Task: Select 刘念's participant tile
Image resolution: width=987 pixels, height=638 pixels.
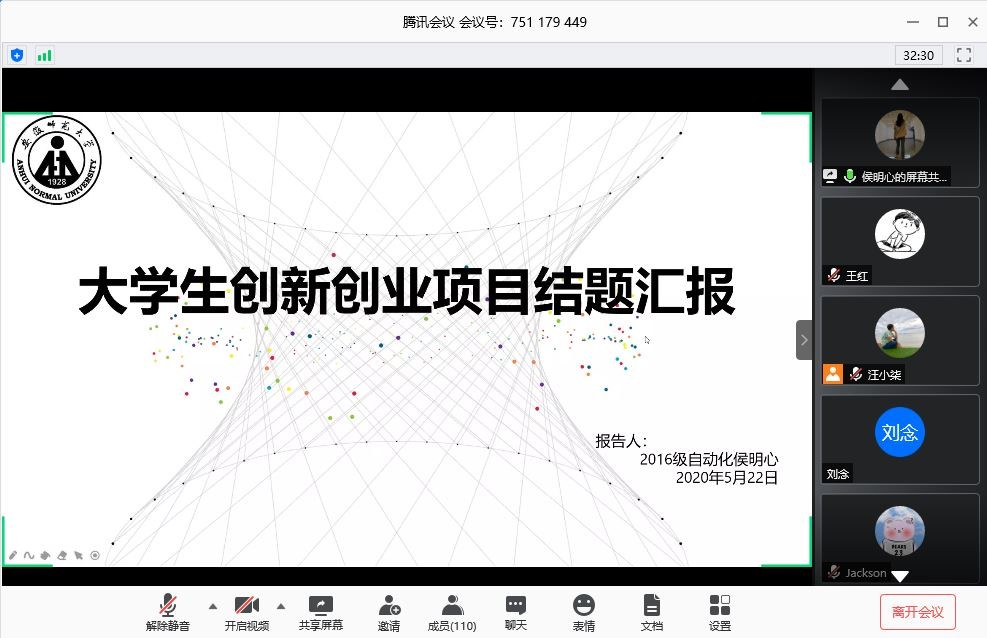Action: pyautogui.click(x=899, y=438)
